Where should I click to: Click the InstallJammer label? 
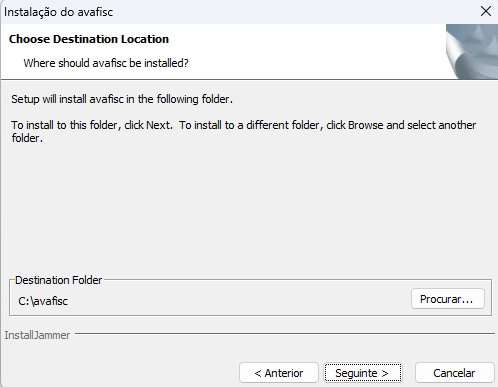[x=37, y=335]
